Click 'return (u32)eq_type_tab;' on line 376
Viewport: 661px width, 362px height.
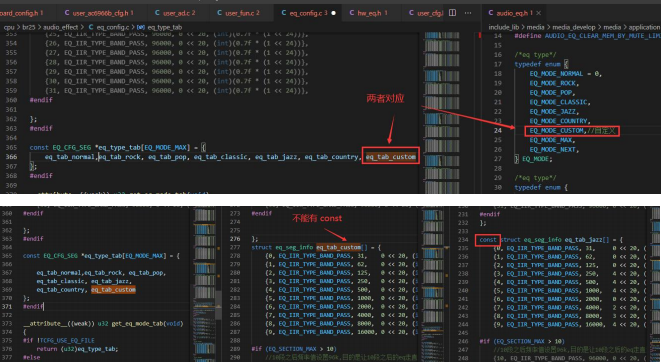coord(77,349)
